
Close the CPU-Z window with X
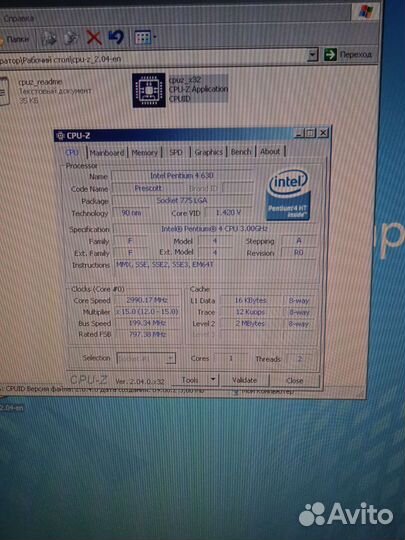coord(323,133)
